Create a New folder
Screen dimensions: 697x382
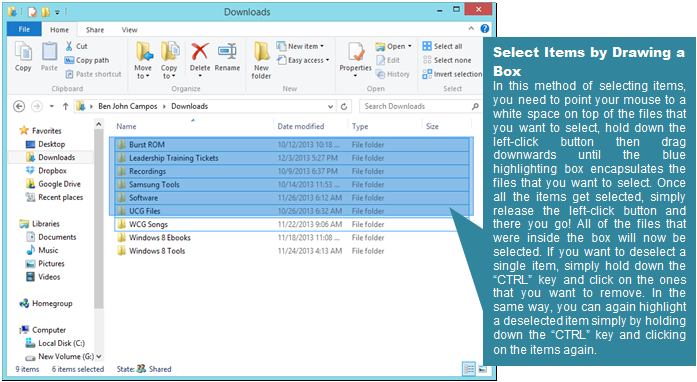(261, 60)
